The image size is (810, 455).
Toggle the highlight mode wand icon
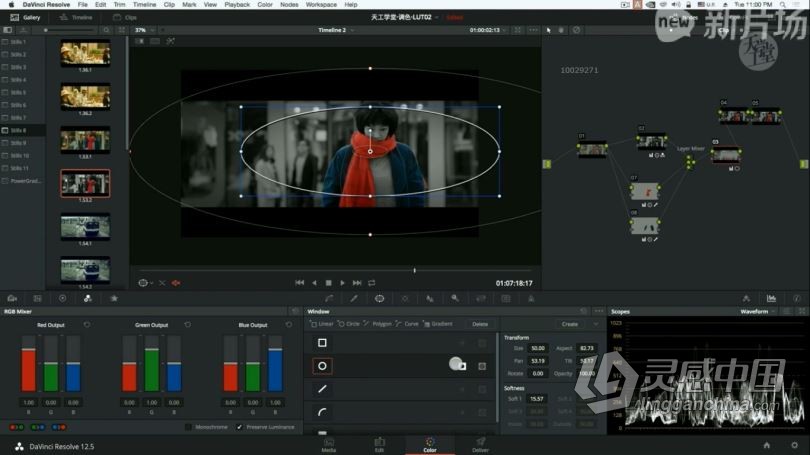[x=170, y=41]
